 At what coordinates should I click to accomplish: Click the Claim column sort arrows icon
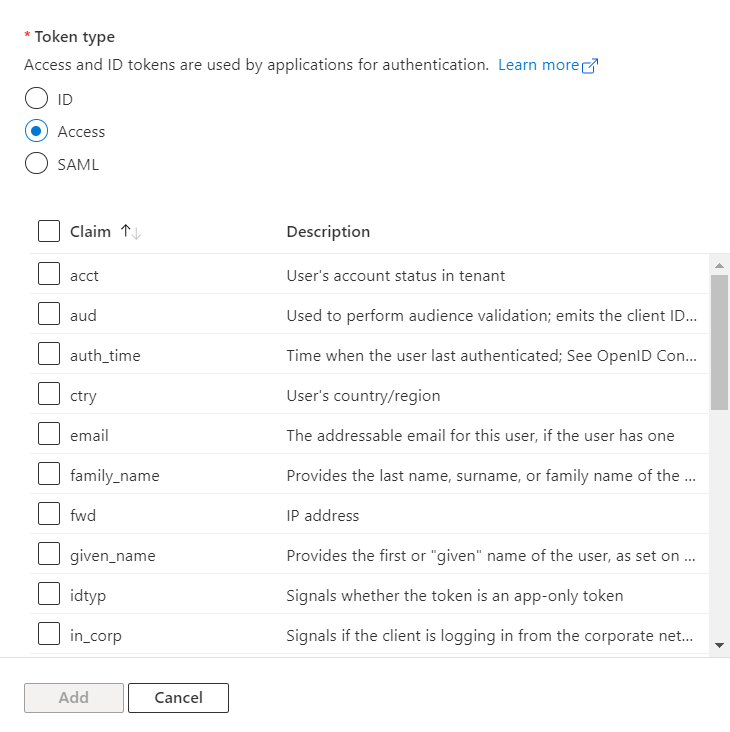(x=131, y=232)
